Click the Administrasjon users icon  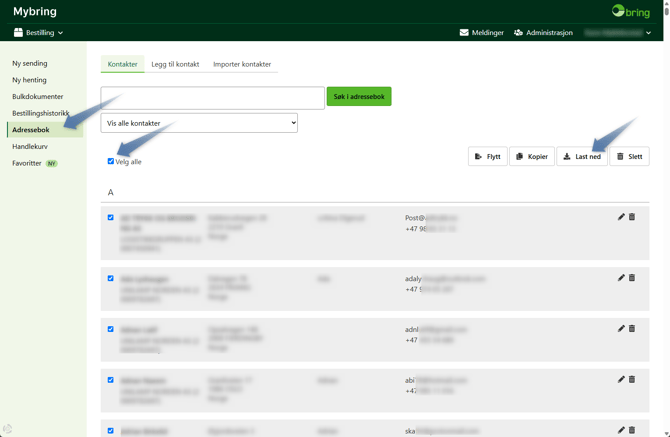click(518, 32)
